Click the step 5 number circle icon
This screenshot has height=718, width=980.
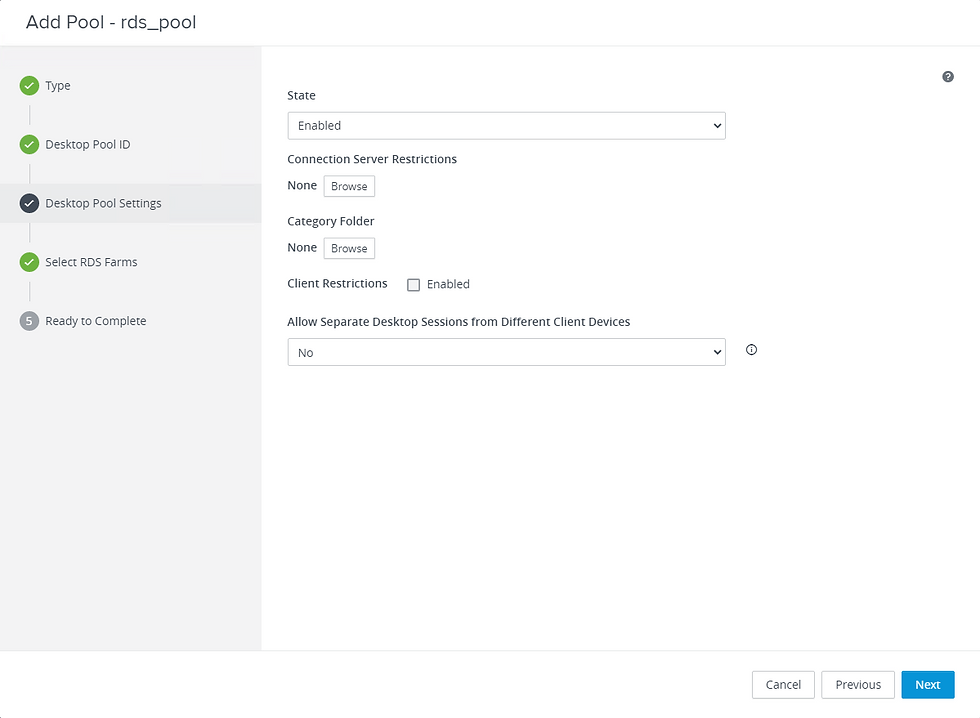click(x=29, y=321)
